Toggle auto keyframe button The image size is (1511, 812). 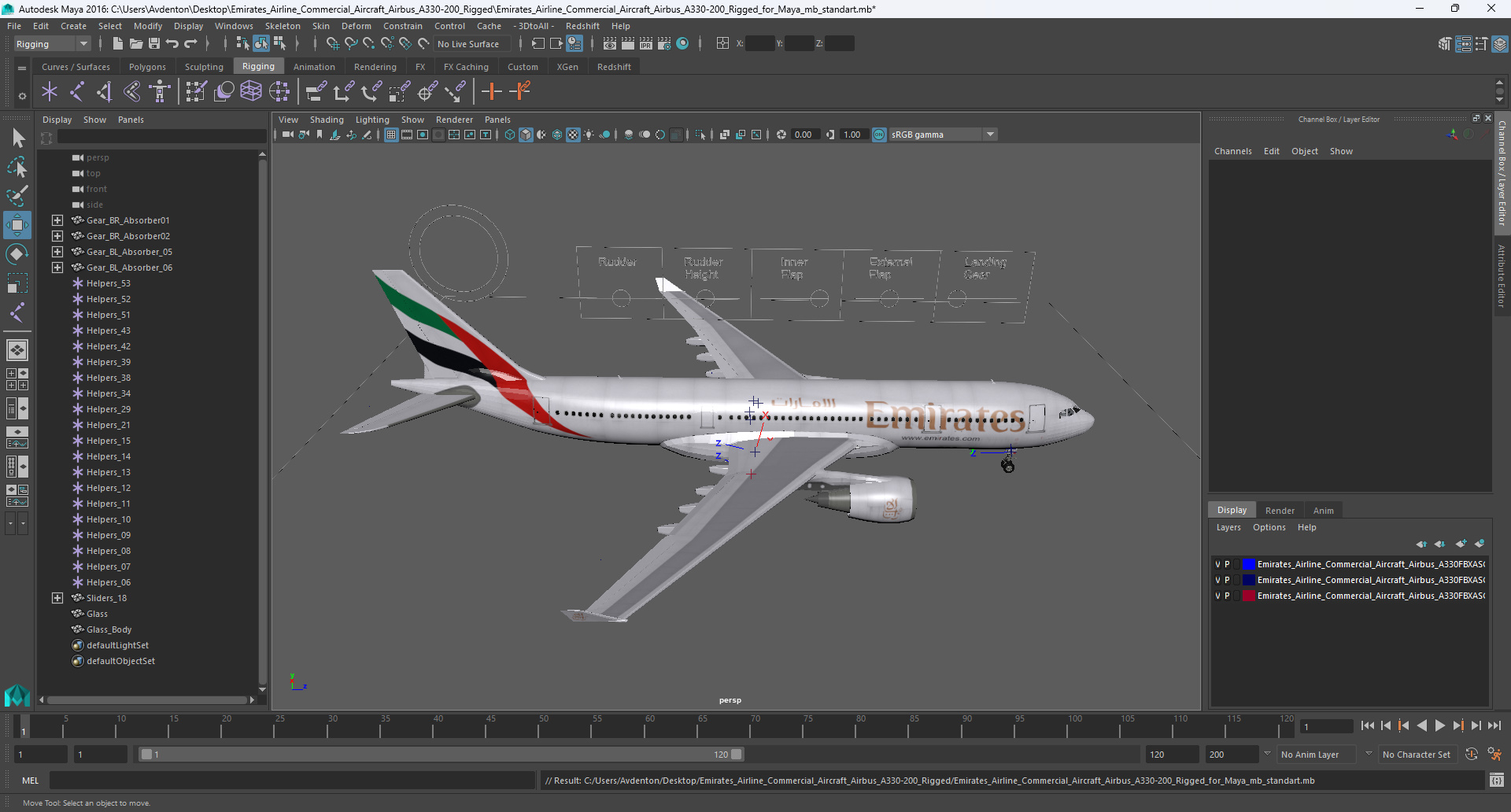click(1472, 755)
